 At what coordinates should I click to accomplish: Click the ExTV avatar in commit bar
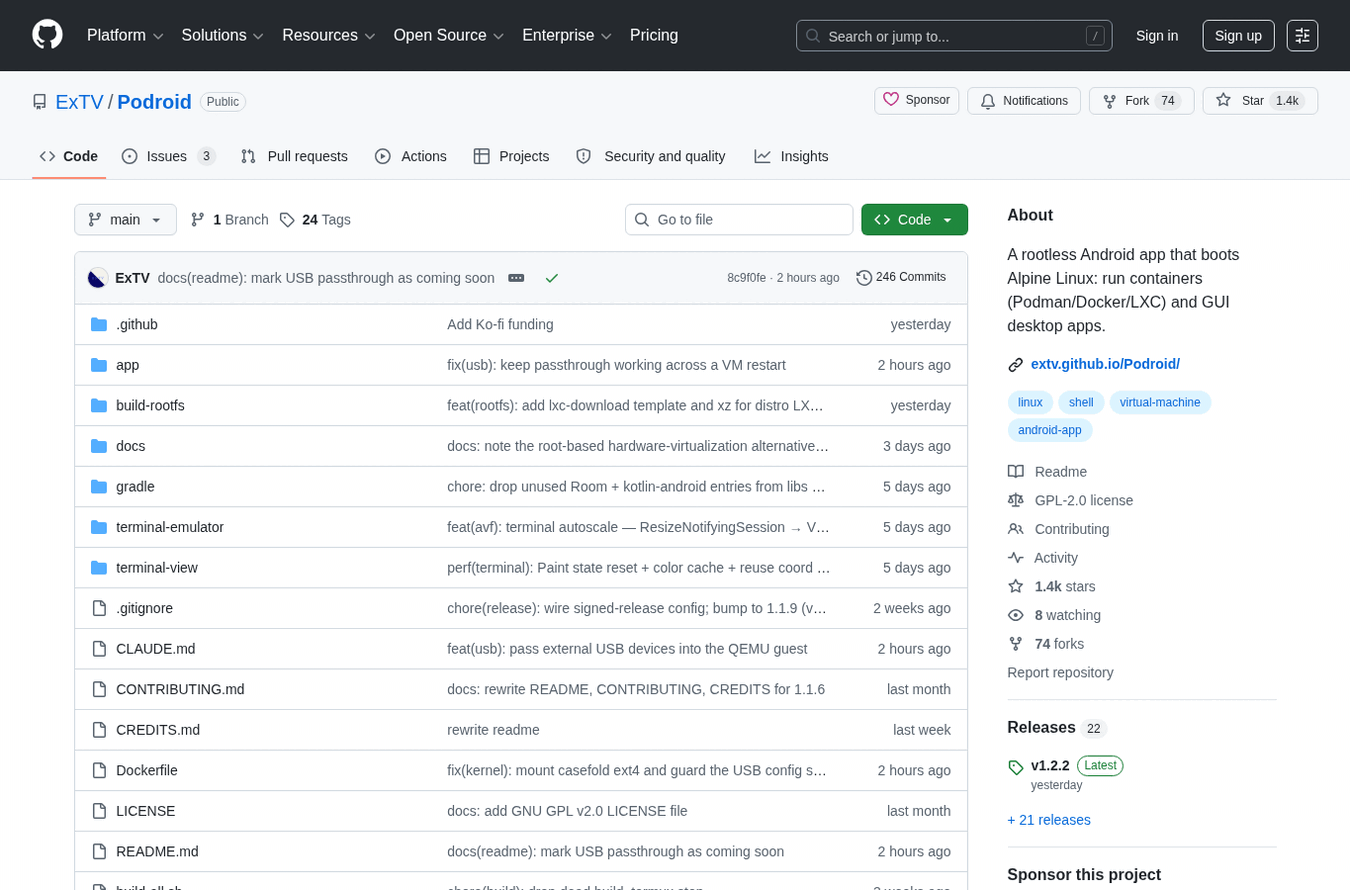coord(98,278)
